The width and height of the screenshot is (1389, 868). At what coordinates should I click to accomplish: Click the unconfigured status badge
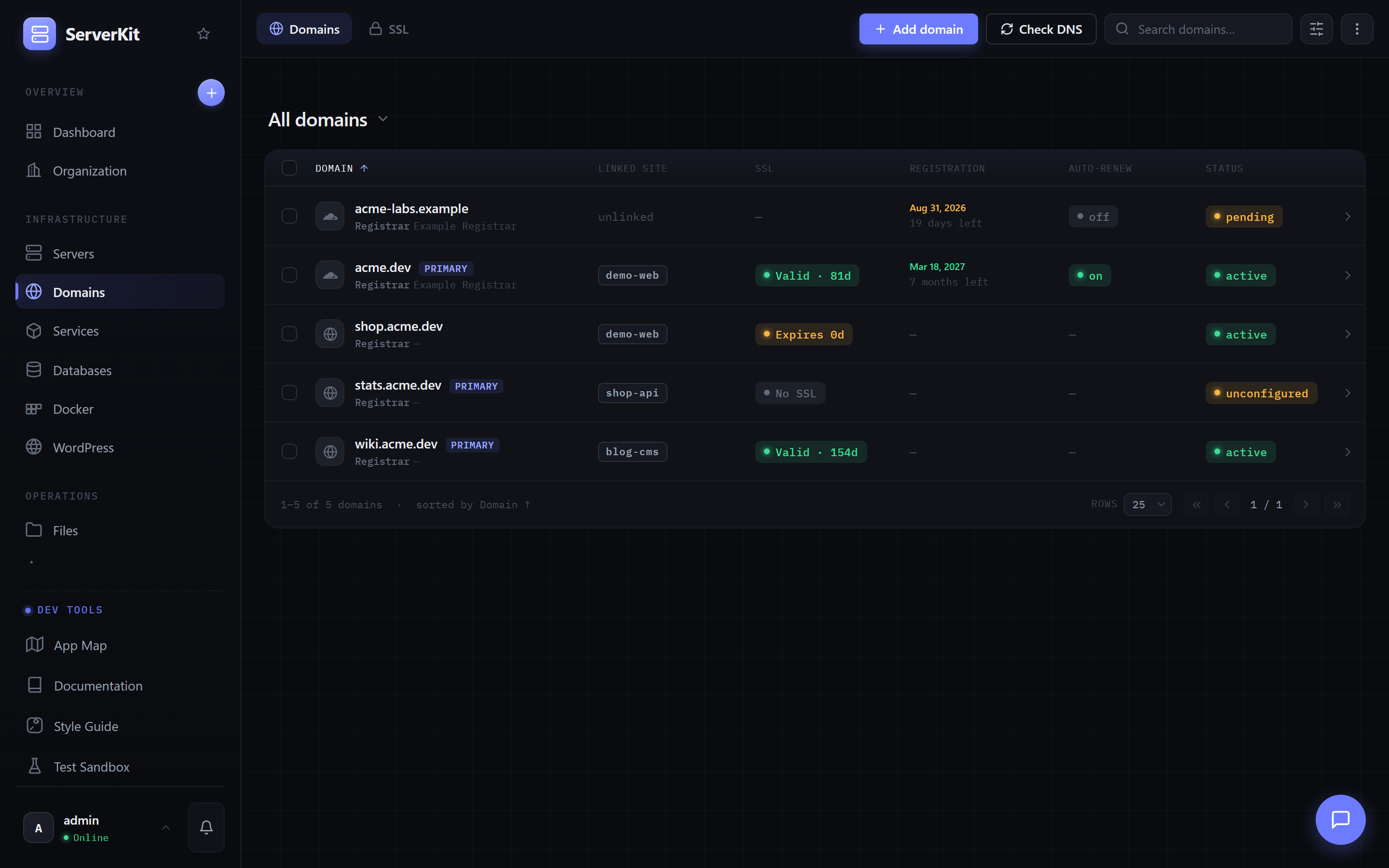1261,393
